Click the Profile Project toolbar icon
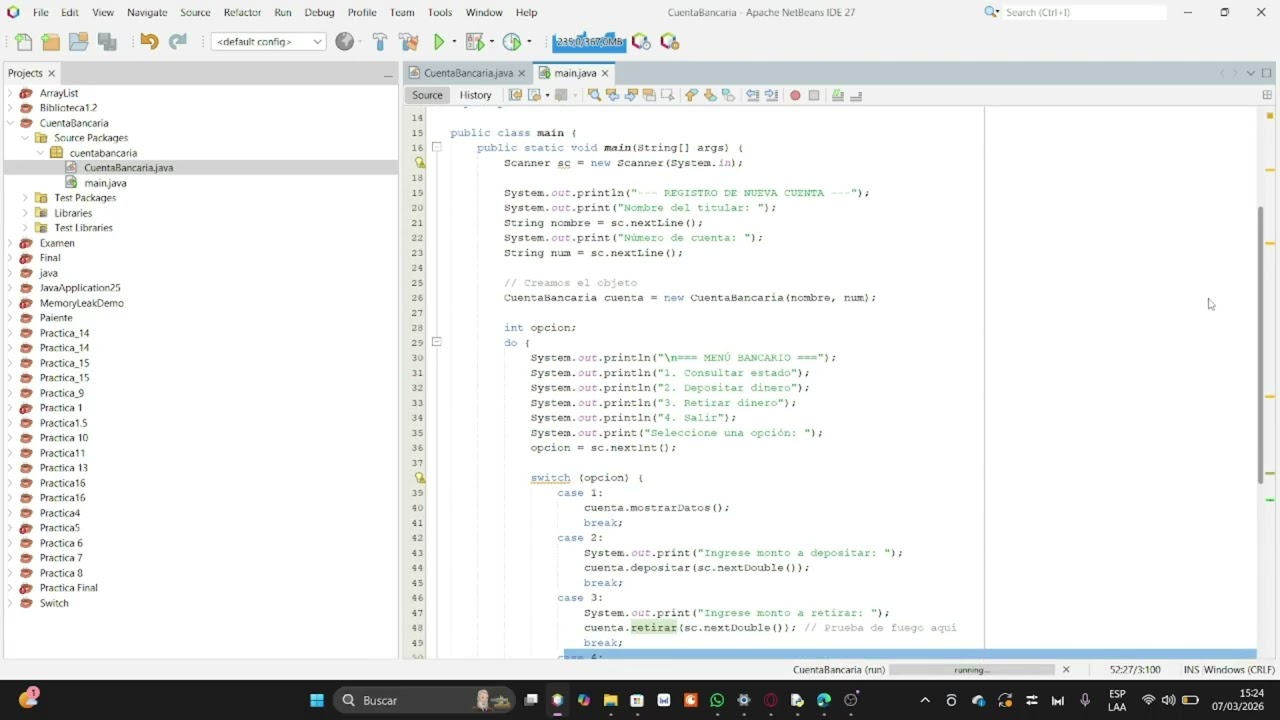 [x=511, y=42]
